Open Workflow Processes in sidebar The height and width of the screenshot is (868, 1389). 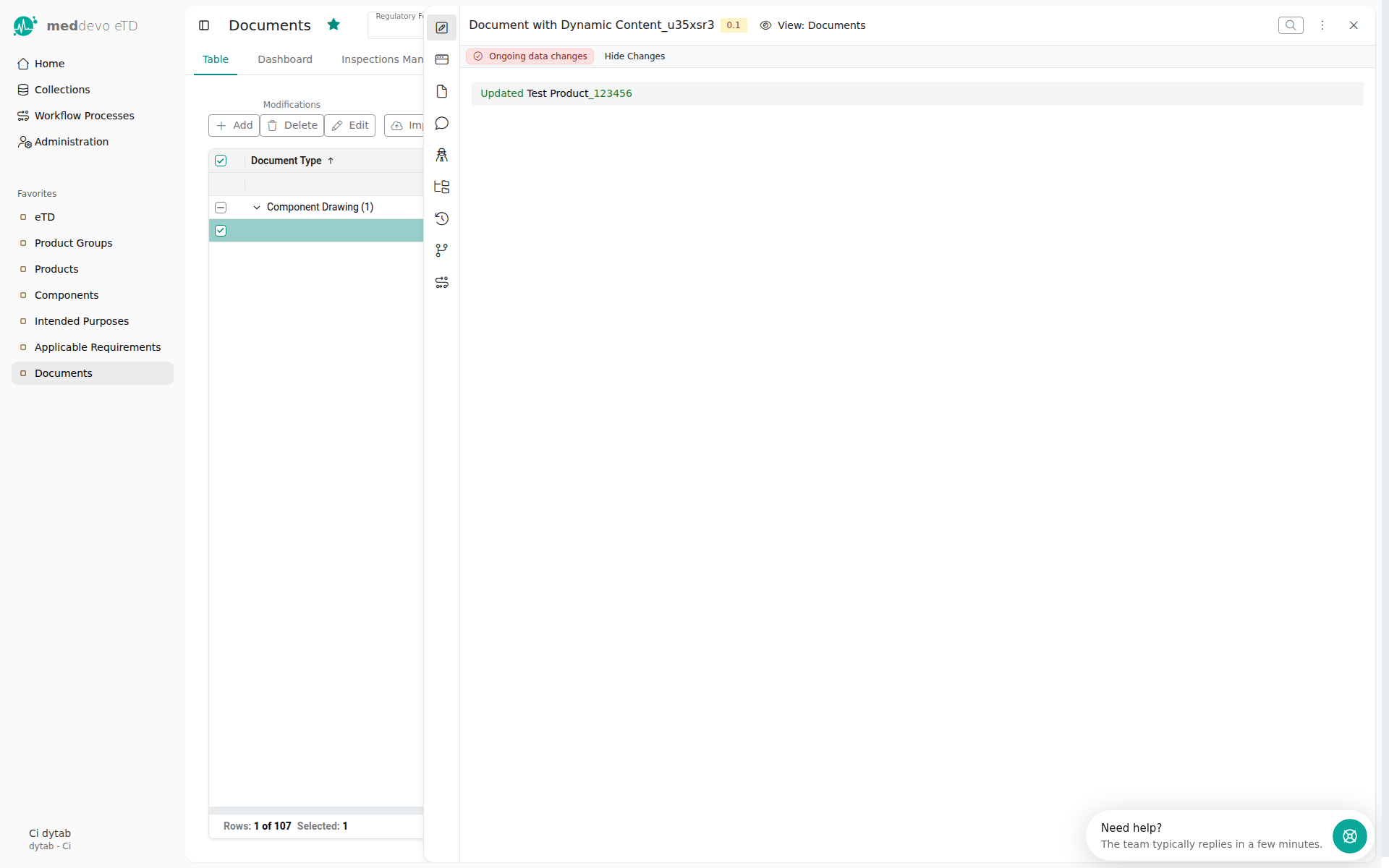tap(84, 116)
